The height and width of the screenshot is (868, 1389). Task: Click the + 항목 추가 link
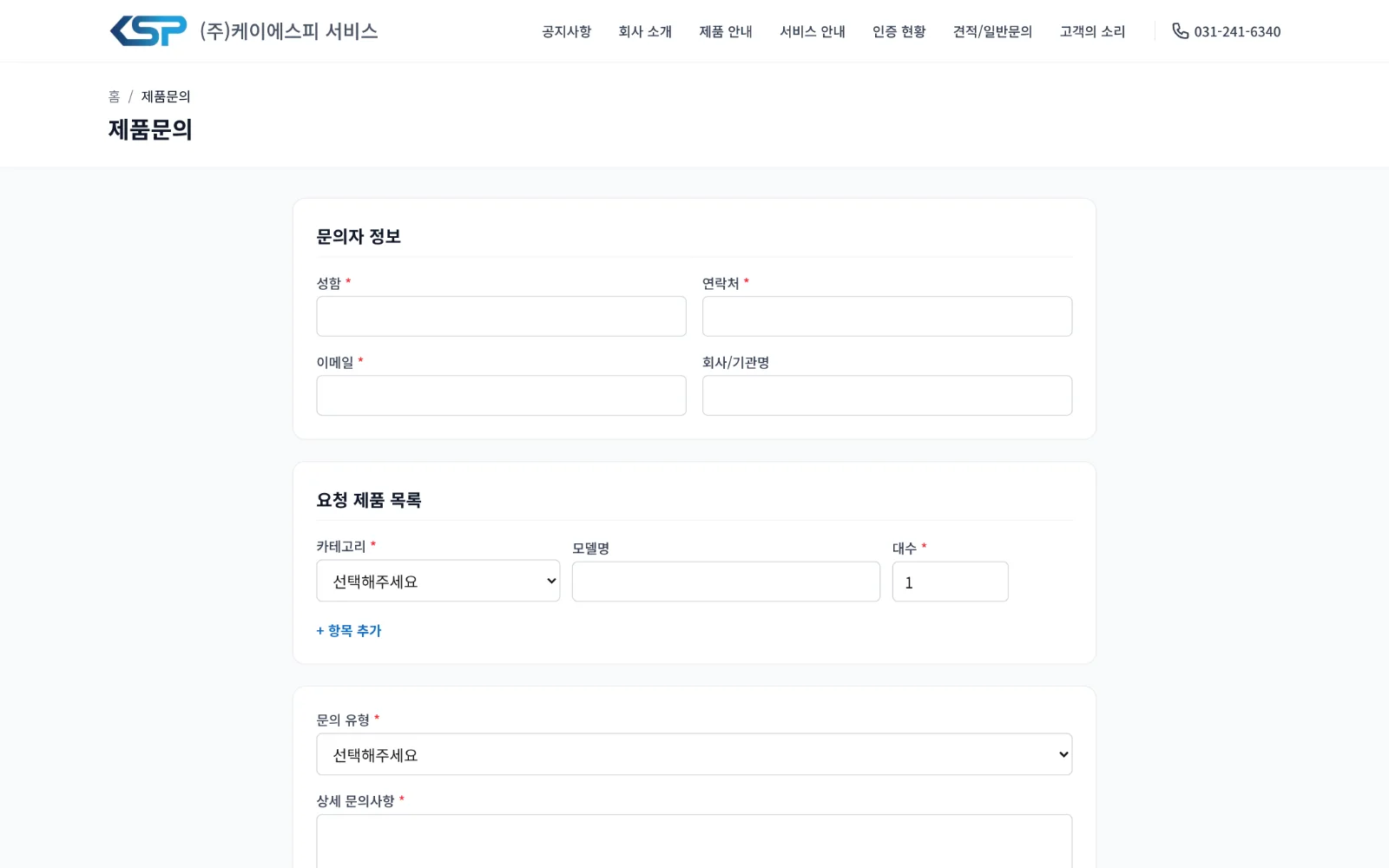point(349,630)
